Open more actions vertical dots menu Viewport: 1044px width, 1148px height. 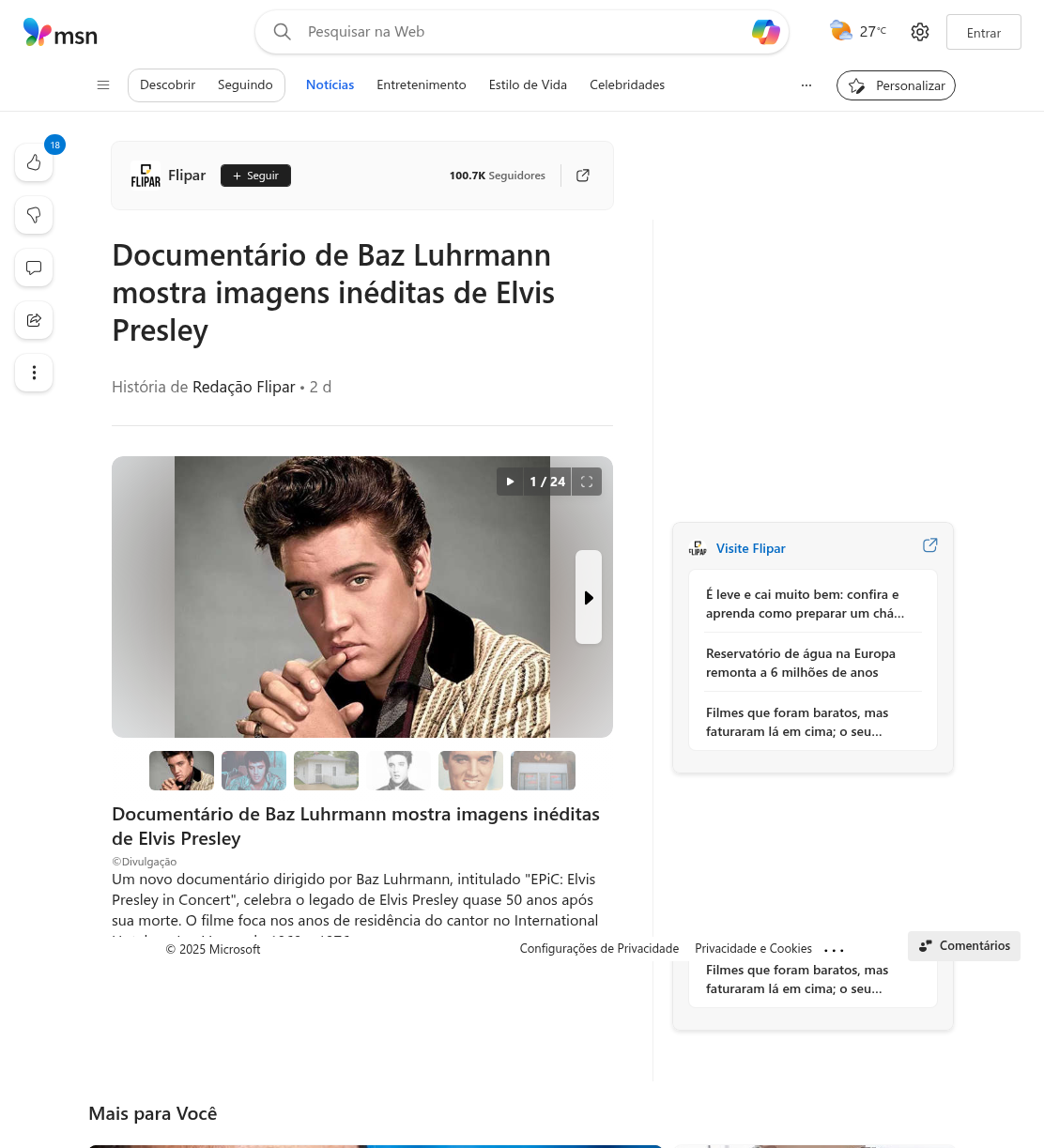[x=34, y=373]
